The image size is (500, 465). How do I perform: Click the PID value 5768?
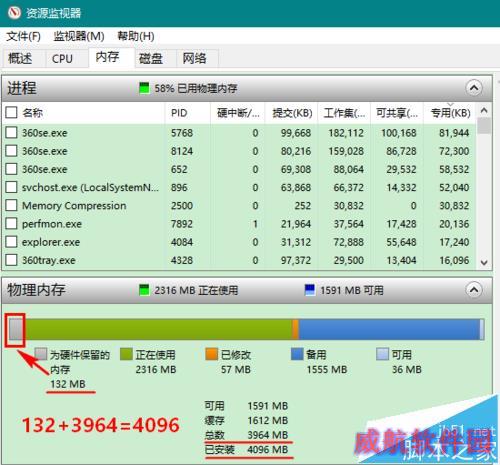[x=182, y=133]
